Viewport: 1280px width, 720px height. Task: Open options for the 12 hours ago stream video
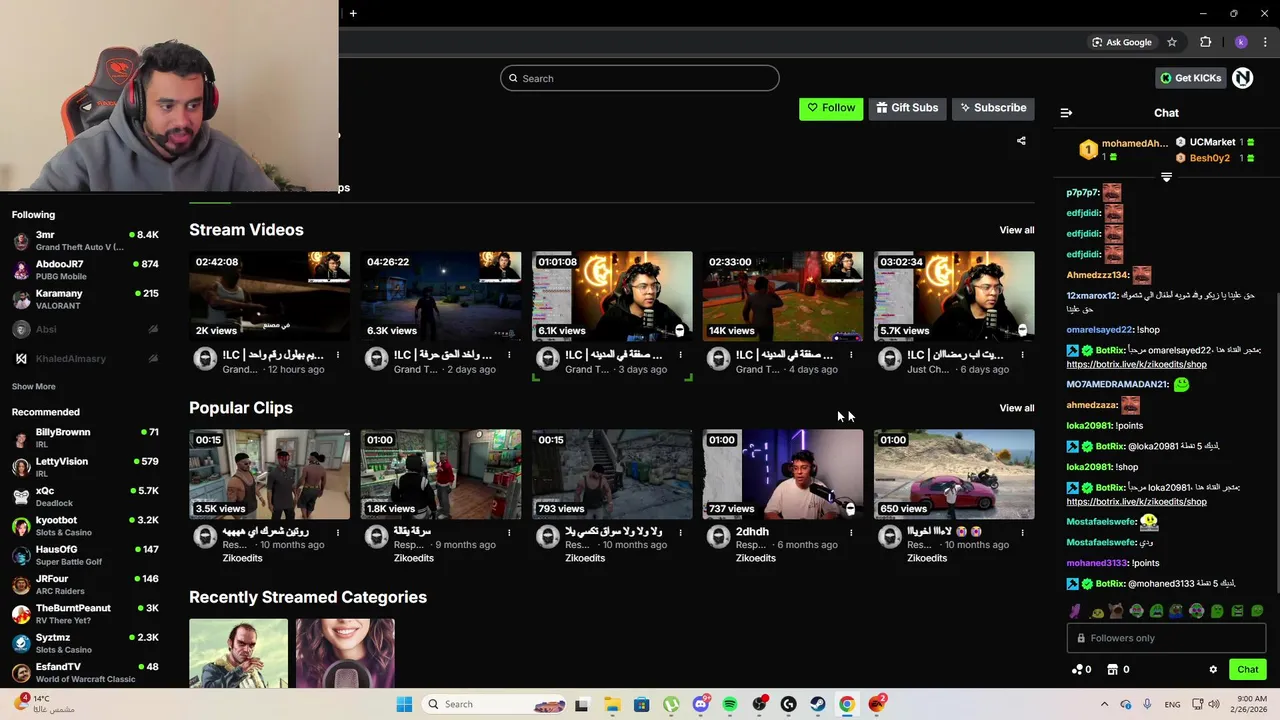[338, 355]
